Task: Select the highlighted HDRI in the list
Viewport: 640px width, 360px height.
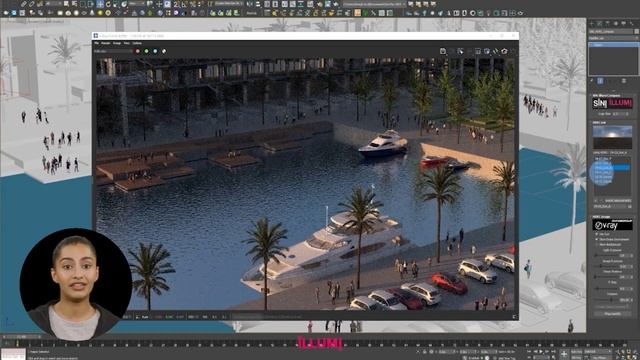Action: [611, 167]
